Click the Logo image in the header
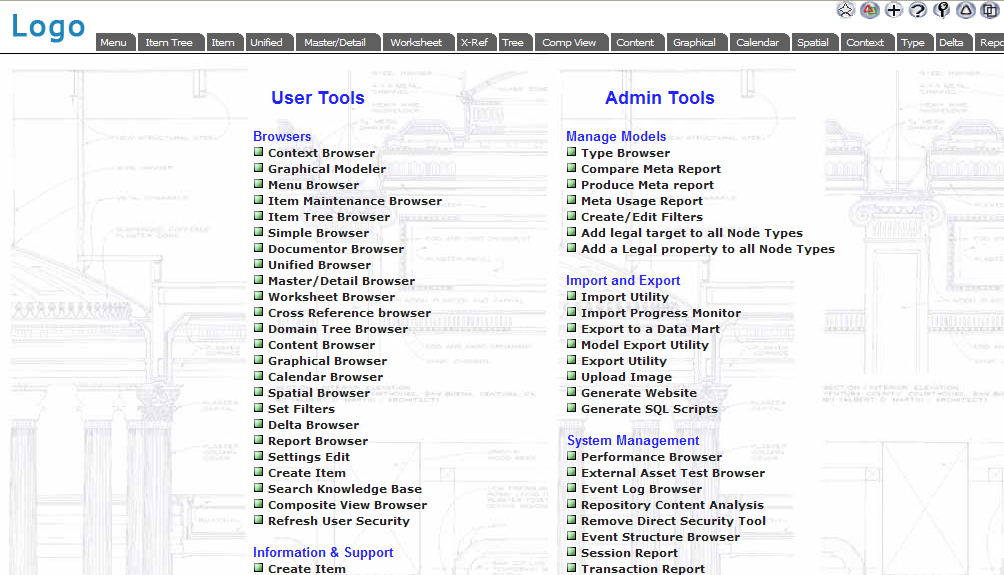The height and width of the screenshot is (575, 1004). pos(48,26)
